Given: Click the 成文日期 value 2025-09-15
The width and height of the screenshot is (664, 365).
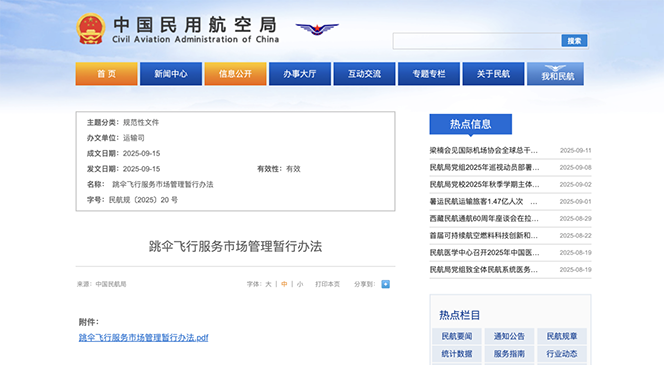Looking at the screenshot, I should tap(141, 153).
